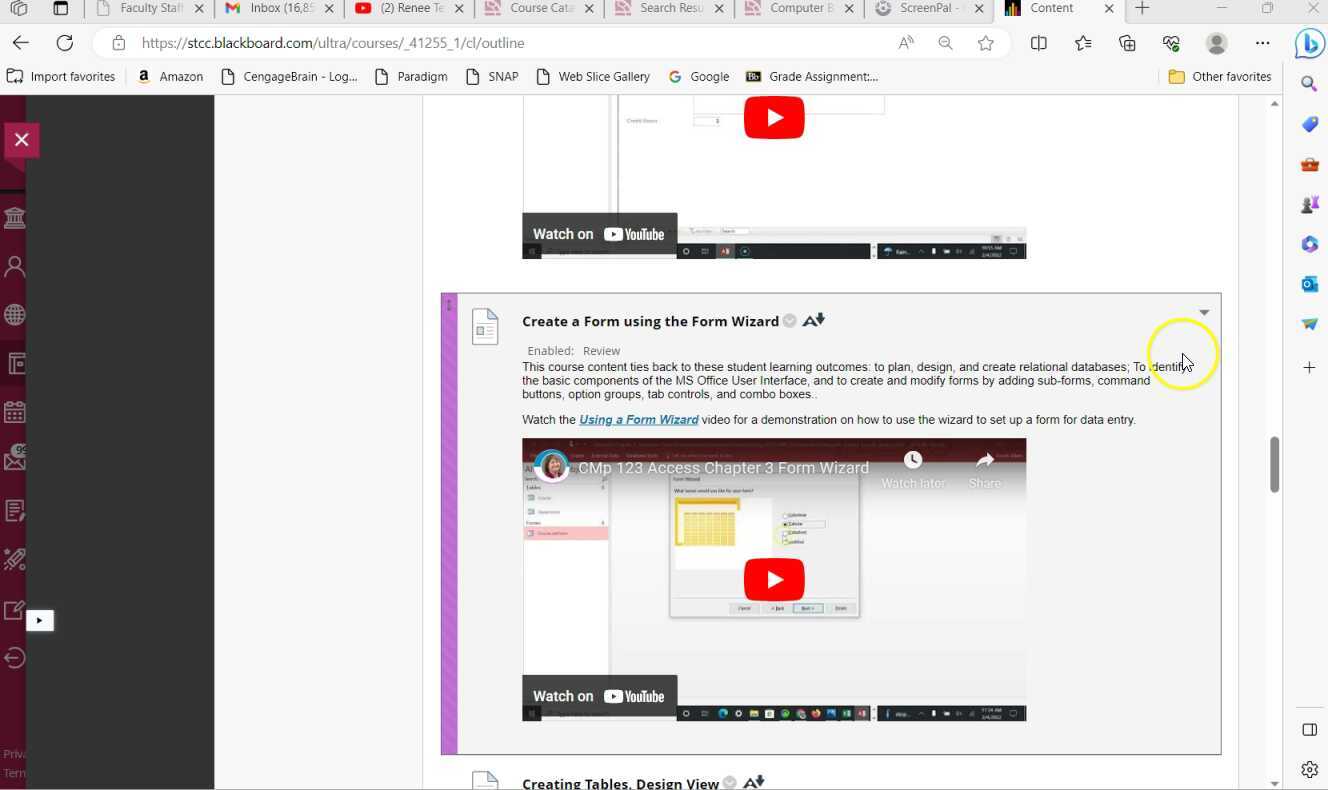Screen dimensions: 1328x790
Task: Switch to the ScreenPal browser tab
Action: (x=926, y=9)
